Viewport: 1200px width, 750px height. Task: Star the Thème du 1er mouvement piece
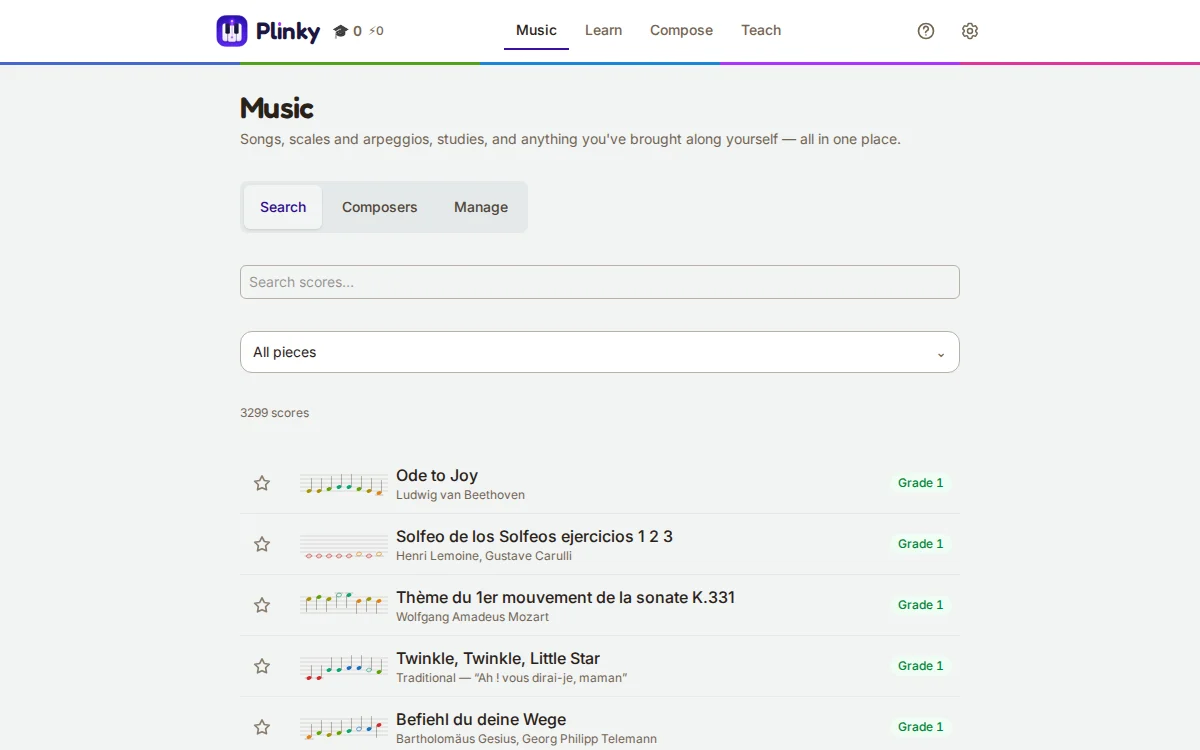click(262, 605)
